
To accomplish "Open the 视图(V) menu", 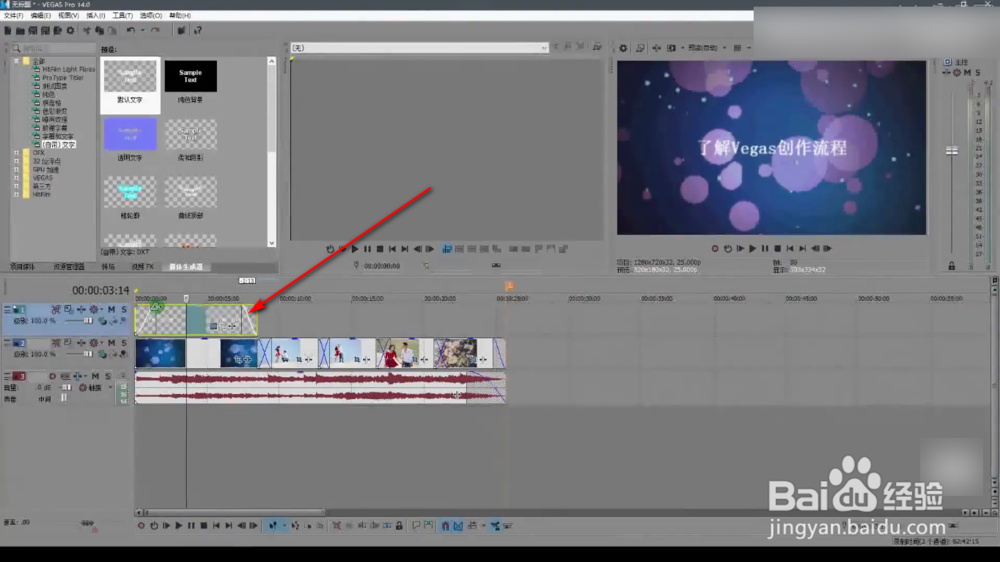I will click(x=68, y=15).
